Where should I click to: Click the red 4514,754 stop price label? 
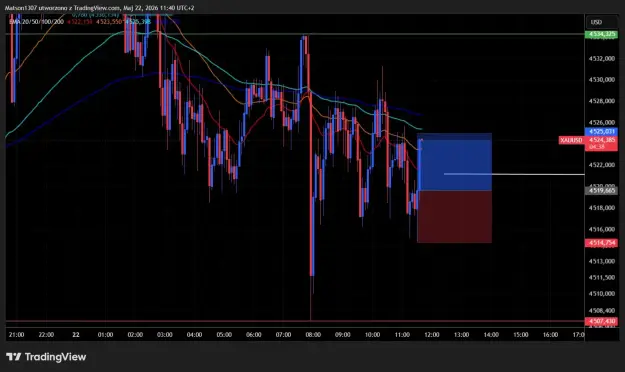(601, 243)
